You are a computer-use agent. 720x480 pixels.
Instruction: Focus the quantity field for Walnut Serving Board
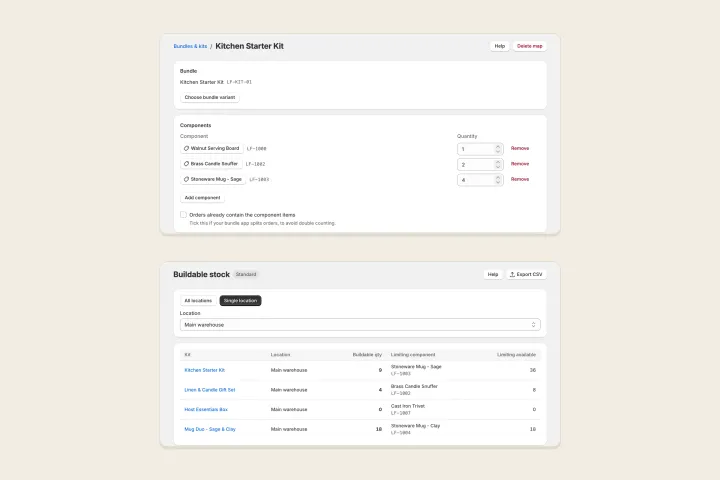click(x=480, y=149)
